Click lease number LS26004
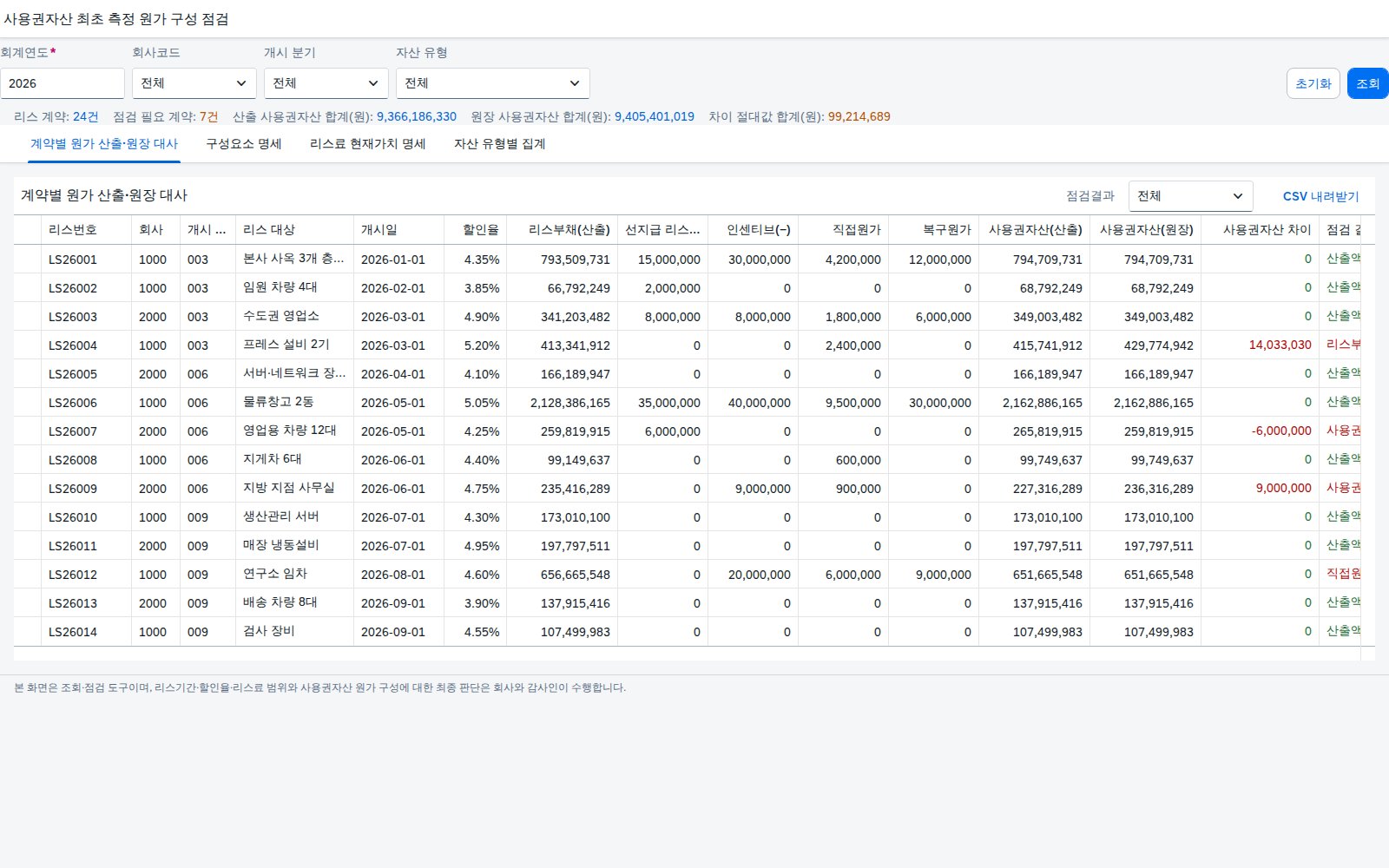This screenshot has height=868, width=1389. 73,345
